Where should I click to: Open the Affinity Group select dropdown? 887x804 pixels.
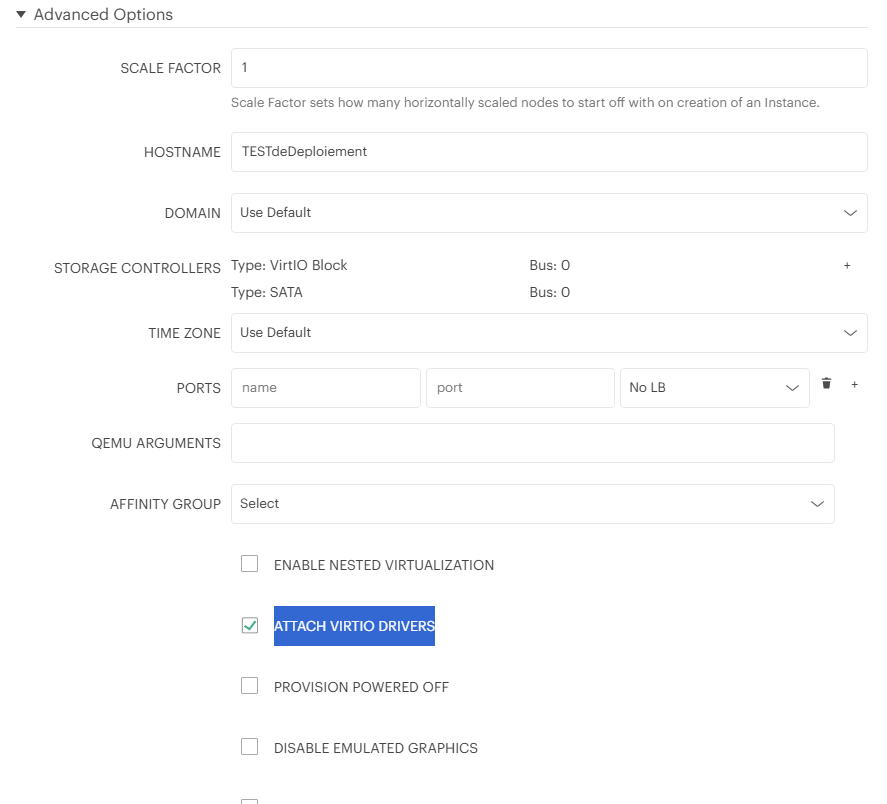pyautogui.click(x=532, y=504)
